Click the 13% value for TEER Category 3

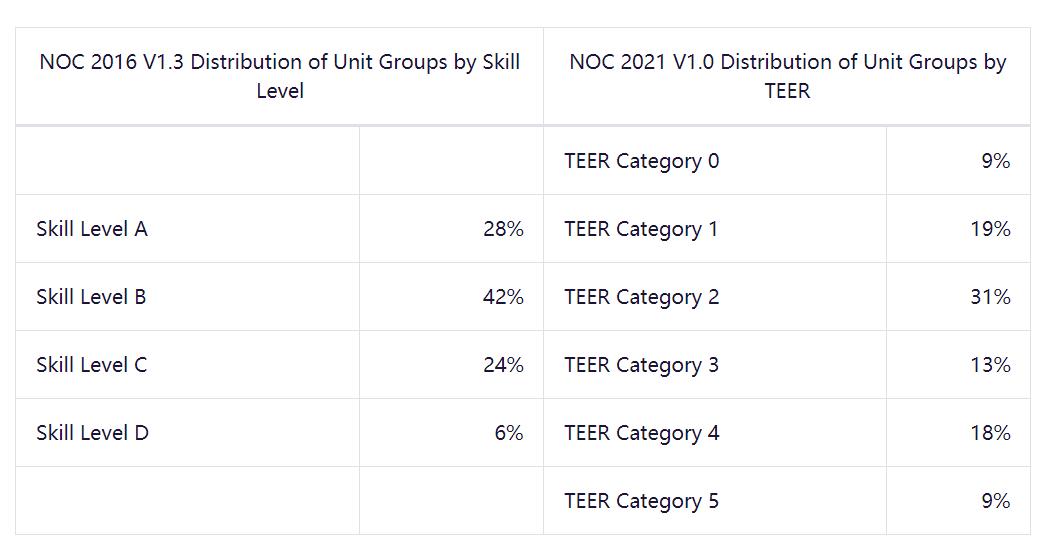(x=990, y=365)
